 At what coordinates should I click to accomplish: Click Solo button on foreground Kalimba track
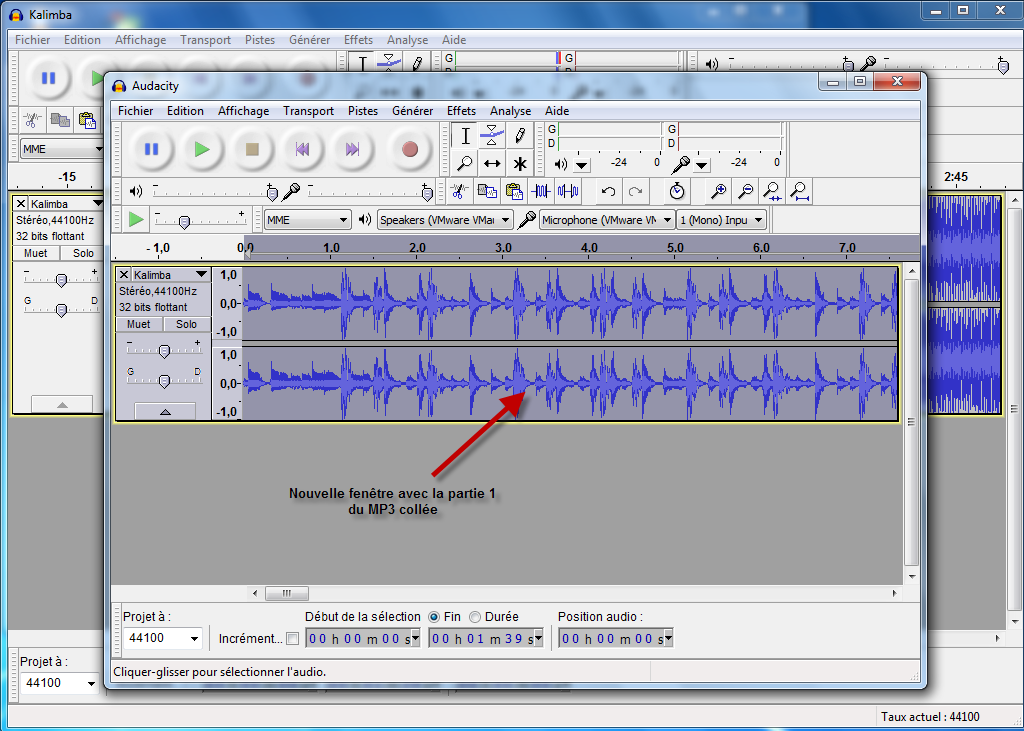tap(187, 324)
